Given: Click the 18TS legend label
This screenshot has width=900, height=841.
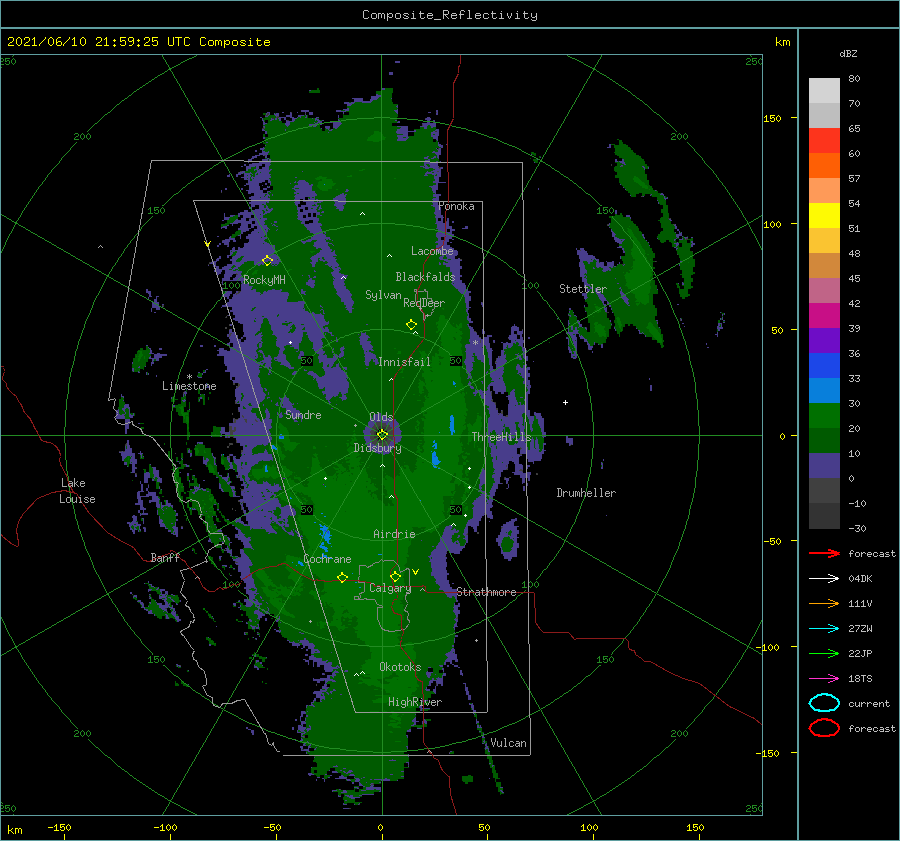Looking at the screenshot, I should [x=860, y=679].
